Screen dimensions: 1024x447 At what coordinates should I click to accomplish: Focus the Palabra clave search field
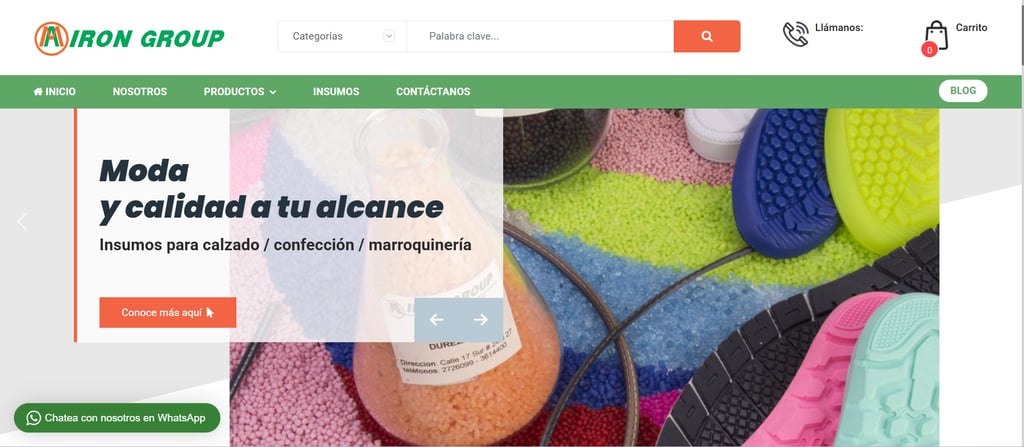tap(540, 37)
